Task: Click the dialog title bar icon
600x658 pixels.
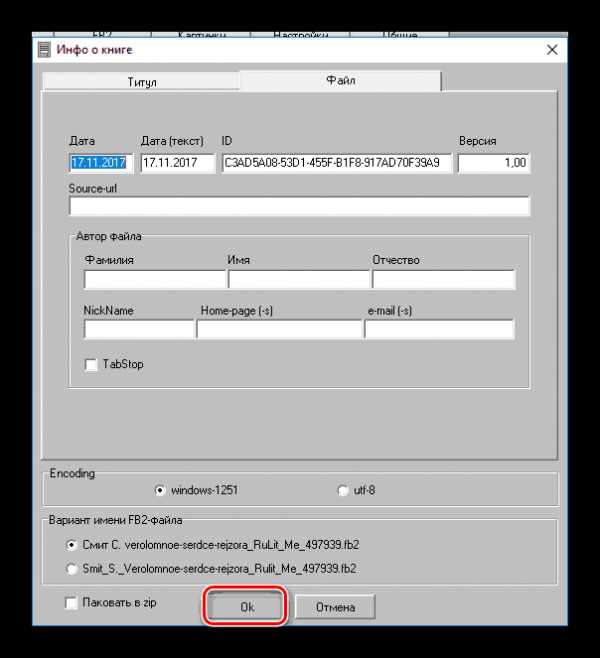Action: pyautogui.click(x=44, y=50)
